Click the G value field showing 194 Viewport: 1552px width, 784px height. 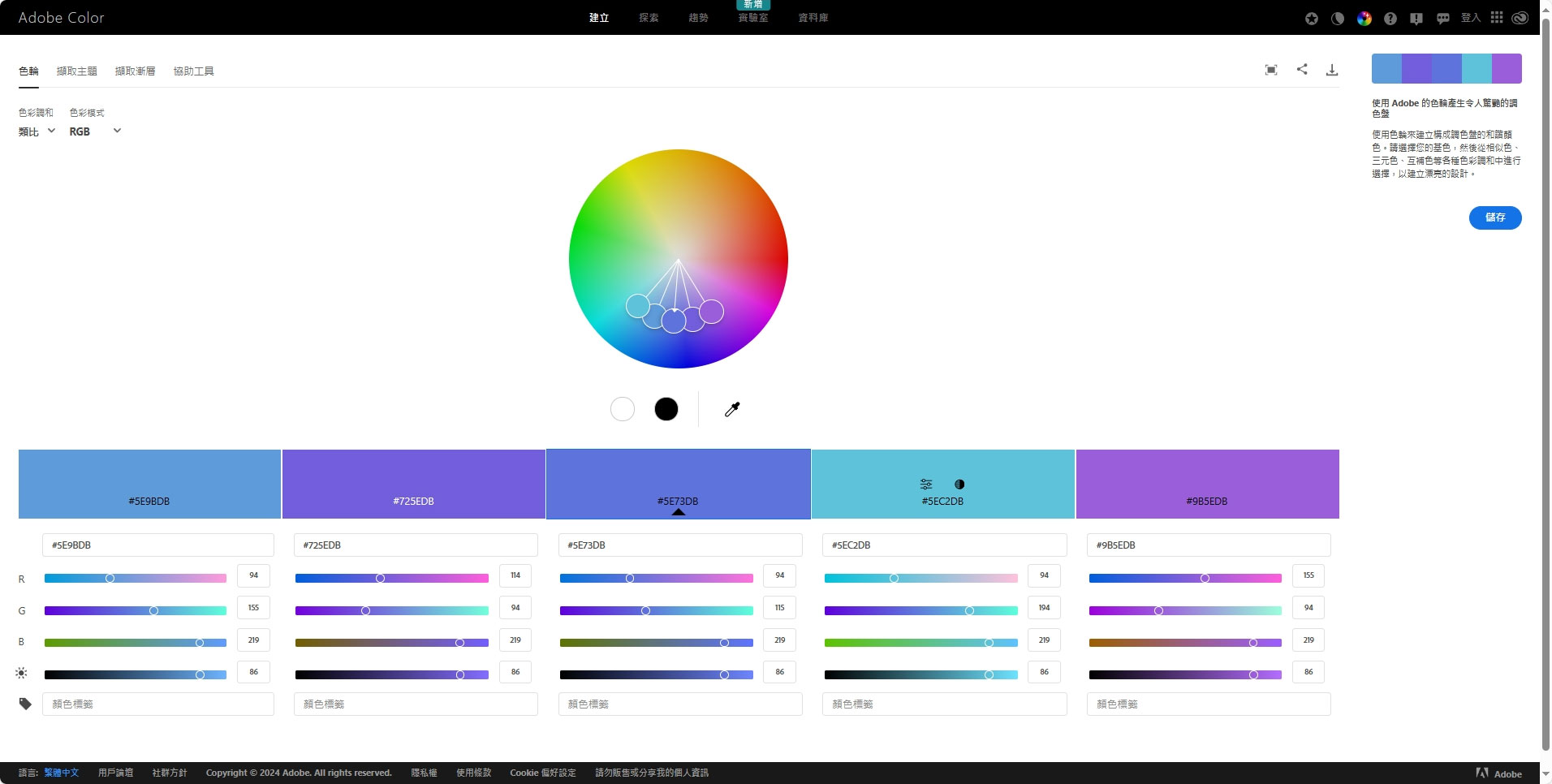[1044, 608]
